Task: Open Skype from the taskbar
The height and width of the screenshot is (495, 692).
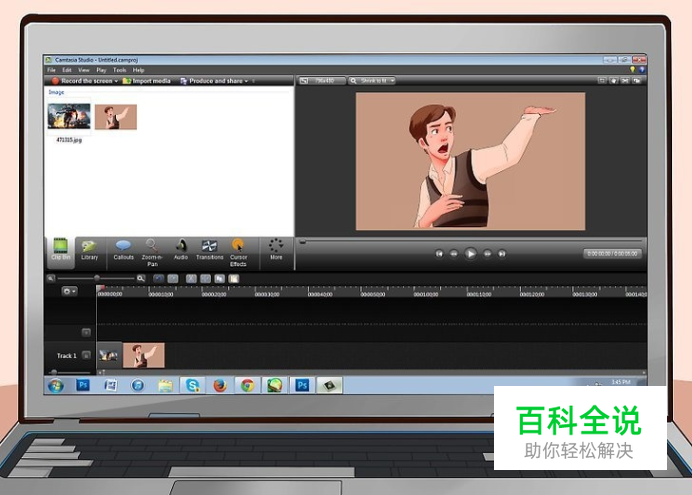Action: pos(192,386)
